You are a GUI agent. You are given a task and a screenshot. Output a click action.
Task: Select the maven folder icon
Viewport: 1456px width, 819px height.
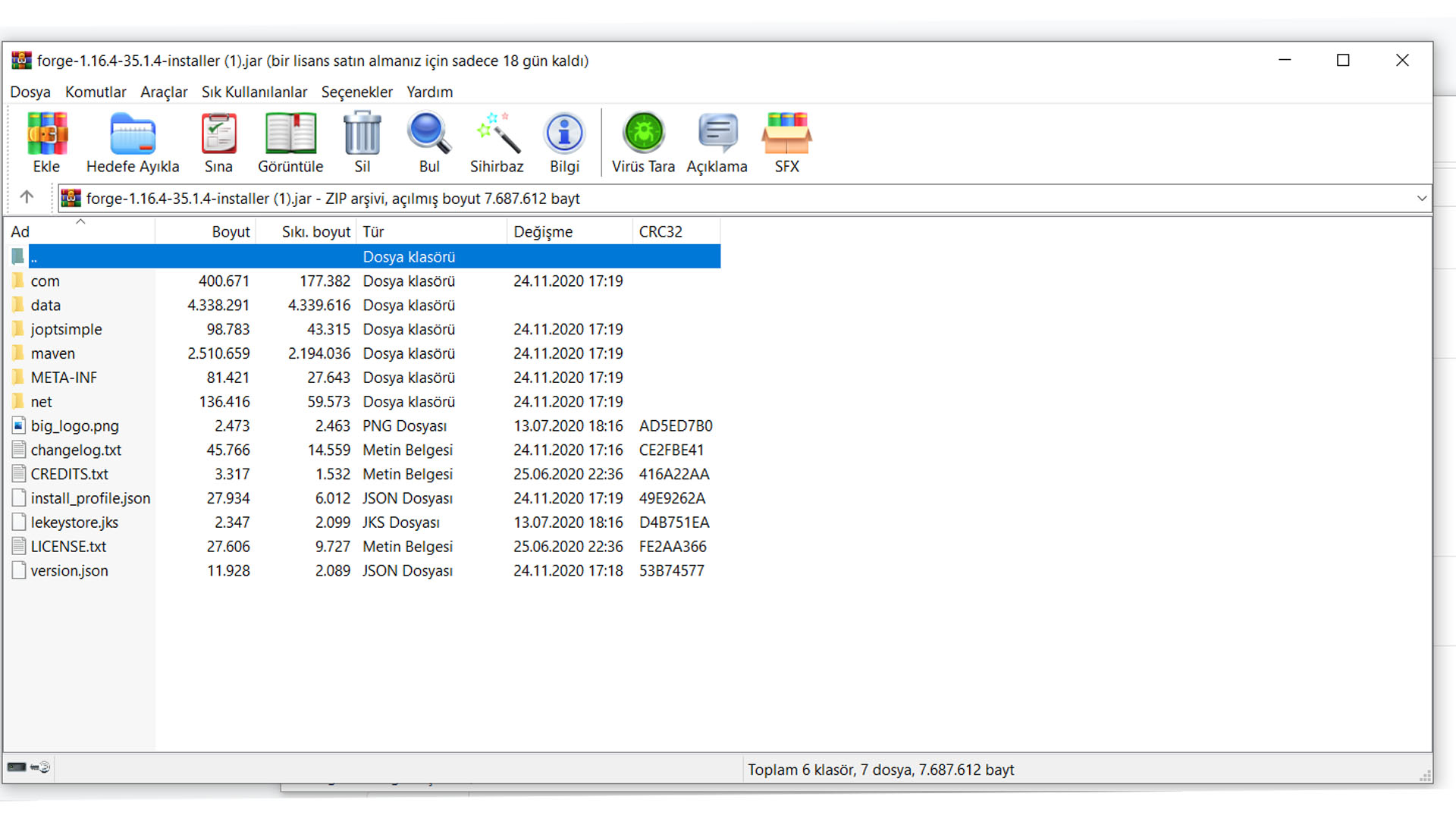(18, 353)
